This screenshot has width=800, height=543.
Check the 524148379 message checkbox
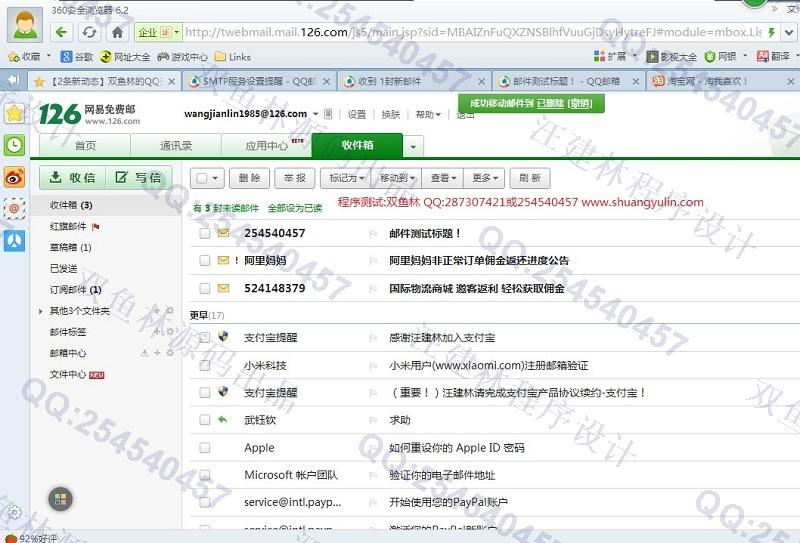[x=205, y=288]
